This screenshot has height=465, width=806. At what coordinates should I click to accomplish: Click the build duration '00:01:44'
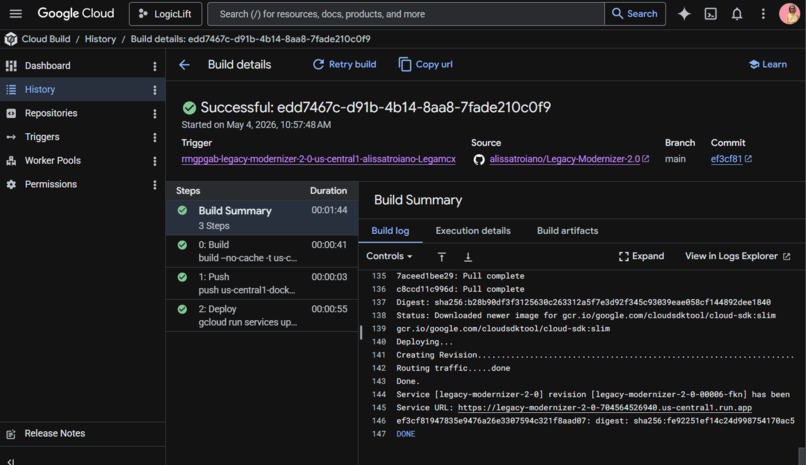[x=329, y=210]
